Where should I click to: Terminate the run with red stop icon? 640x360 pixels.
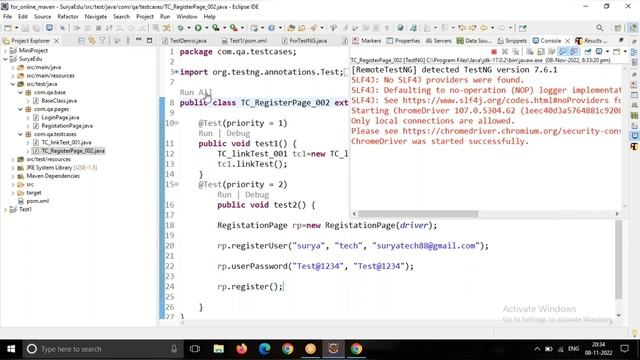click(494, 52)
